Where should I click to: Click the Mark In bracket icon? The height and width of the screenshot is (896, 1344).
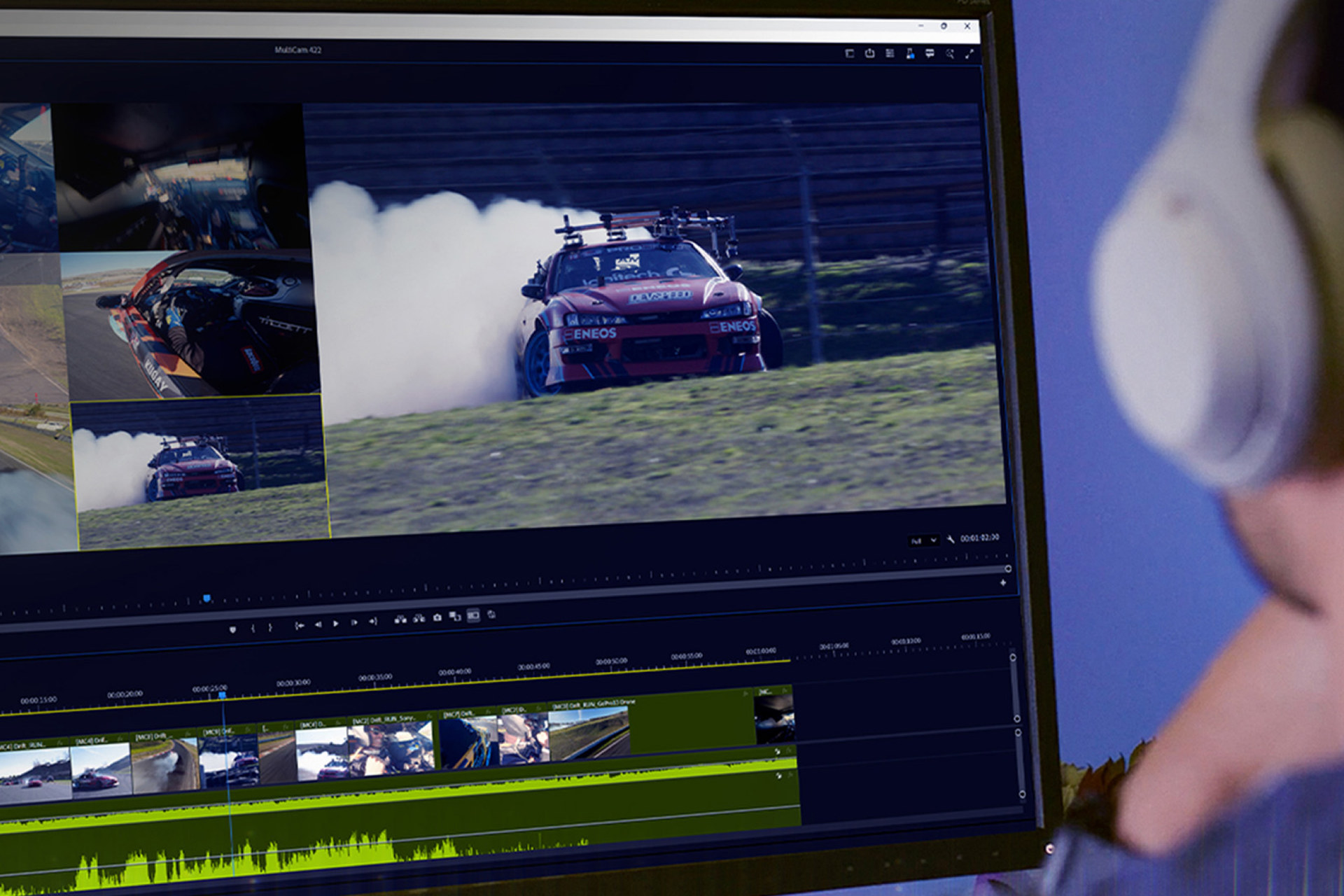click(x=253, y=628)
